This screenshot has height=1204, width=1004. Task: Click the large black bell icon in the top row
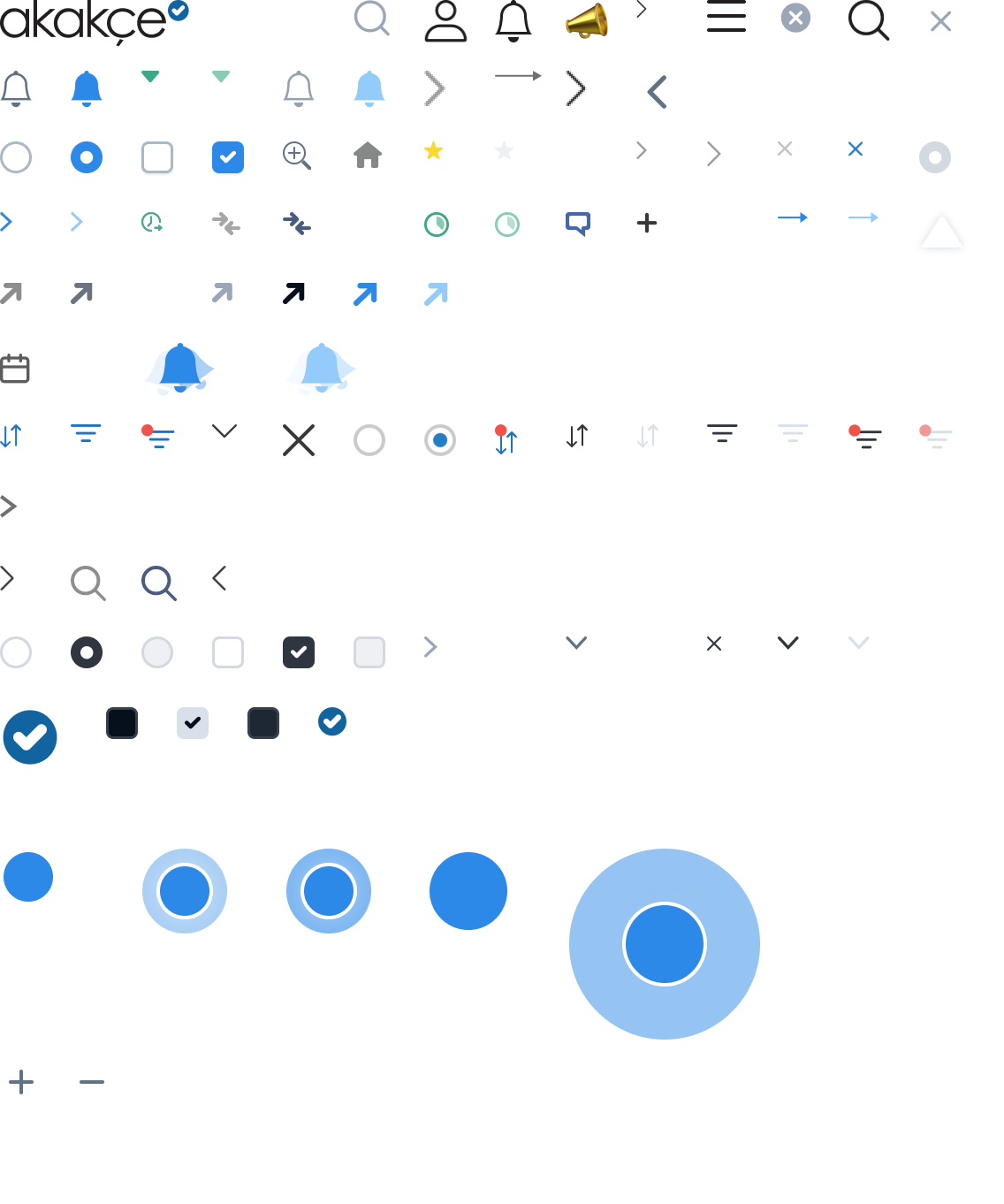[x=513, y=21]
